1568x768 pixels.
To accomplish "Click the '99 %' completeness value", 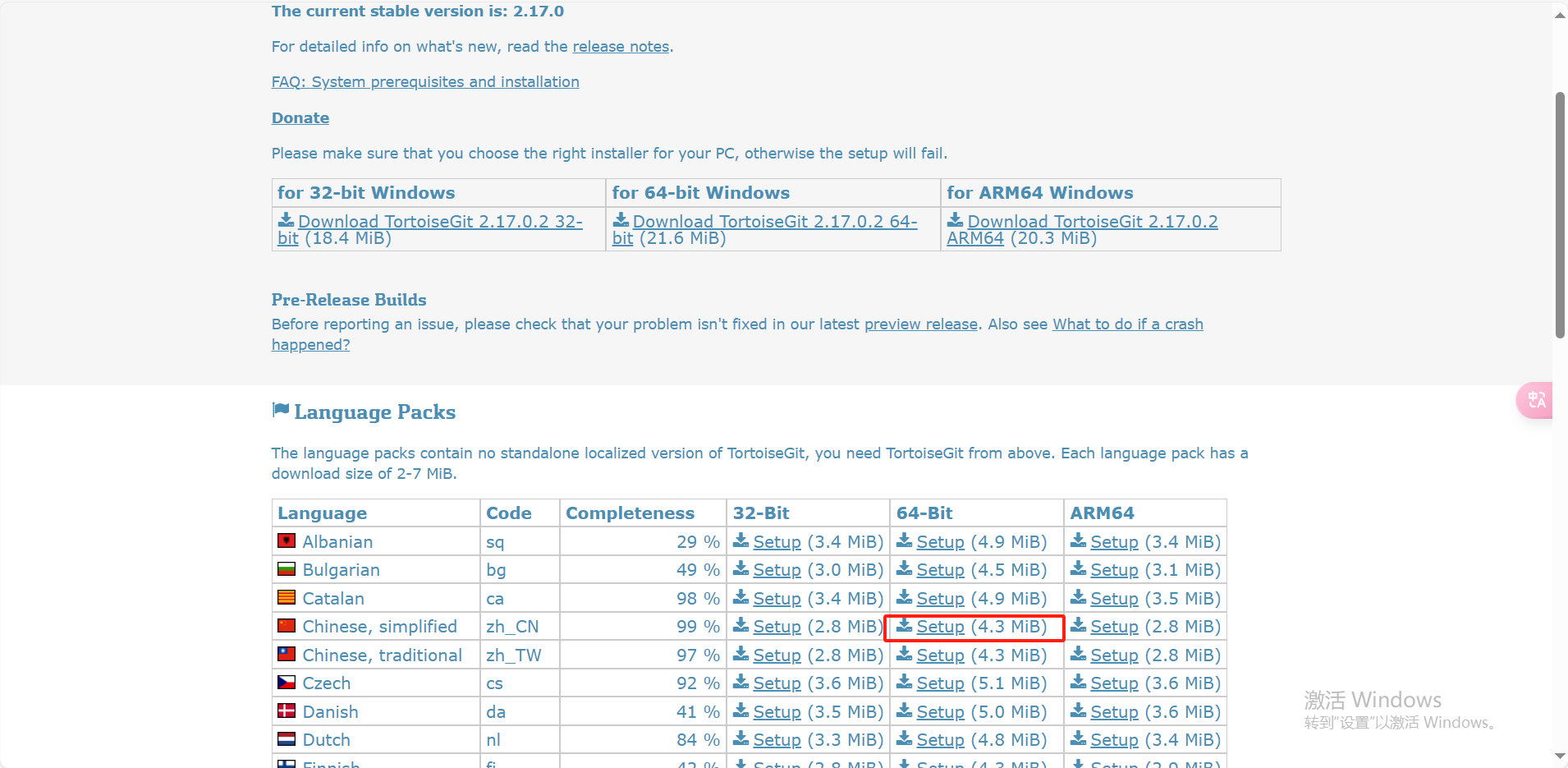I will pyautogui.click(x=698, y=627).
